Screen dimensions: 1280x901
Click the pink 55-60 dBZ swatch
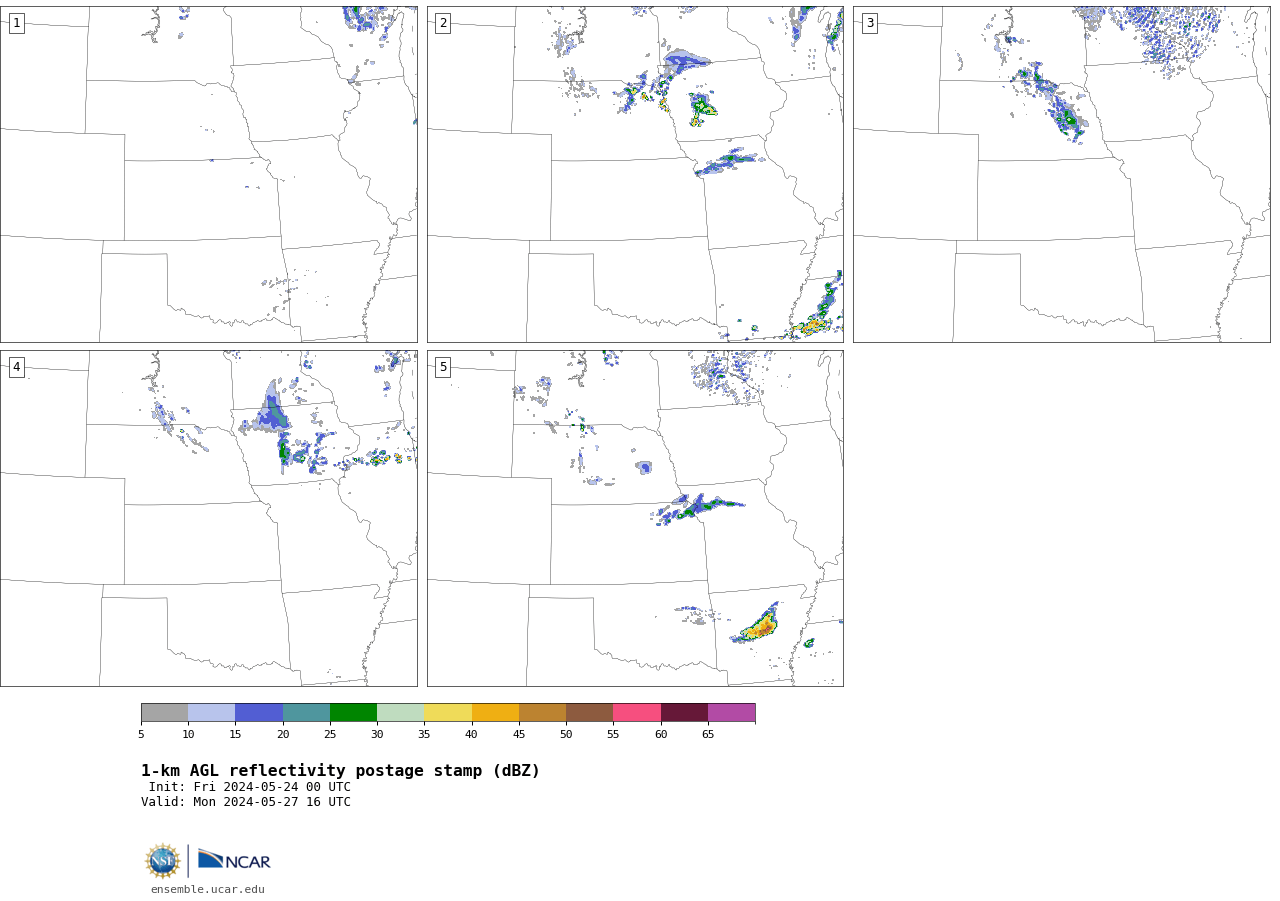pos(637,712)
